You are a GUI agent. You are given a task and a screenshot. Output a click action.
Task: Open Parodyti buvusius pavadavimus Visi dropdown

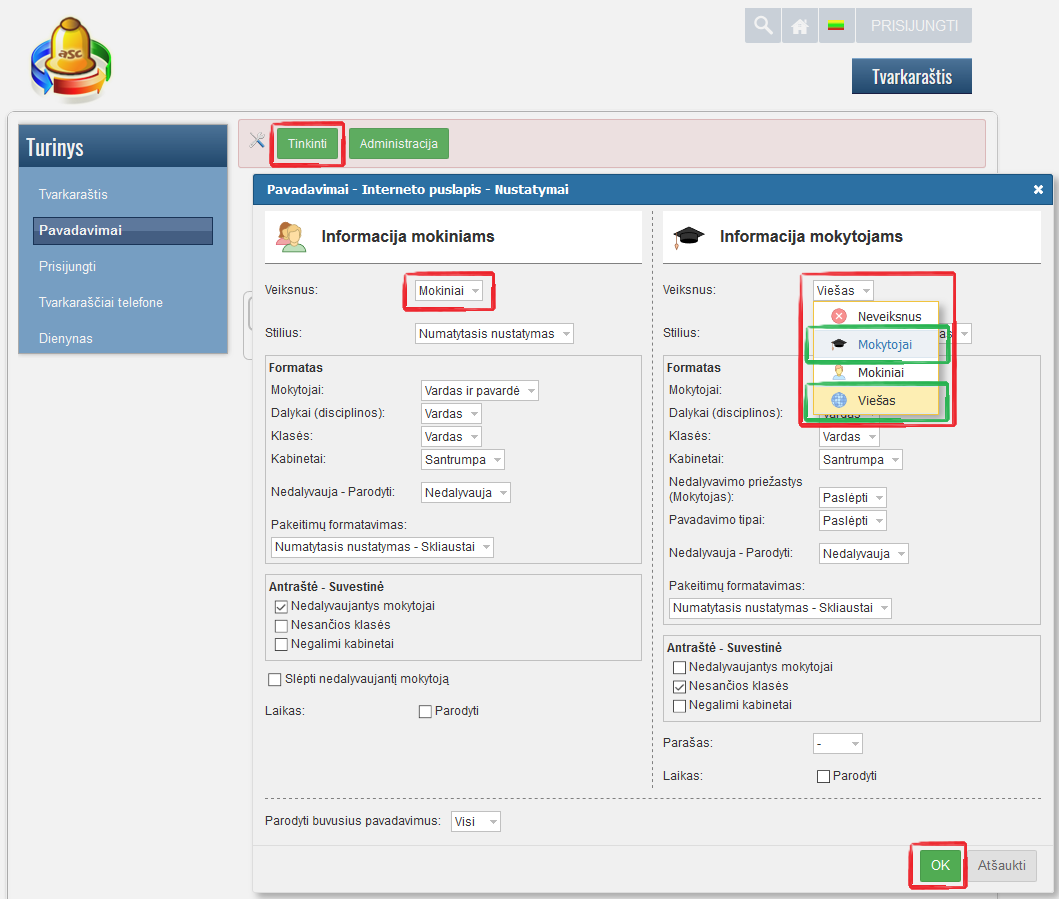pos(476,821)
